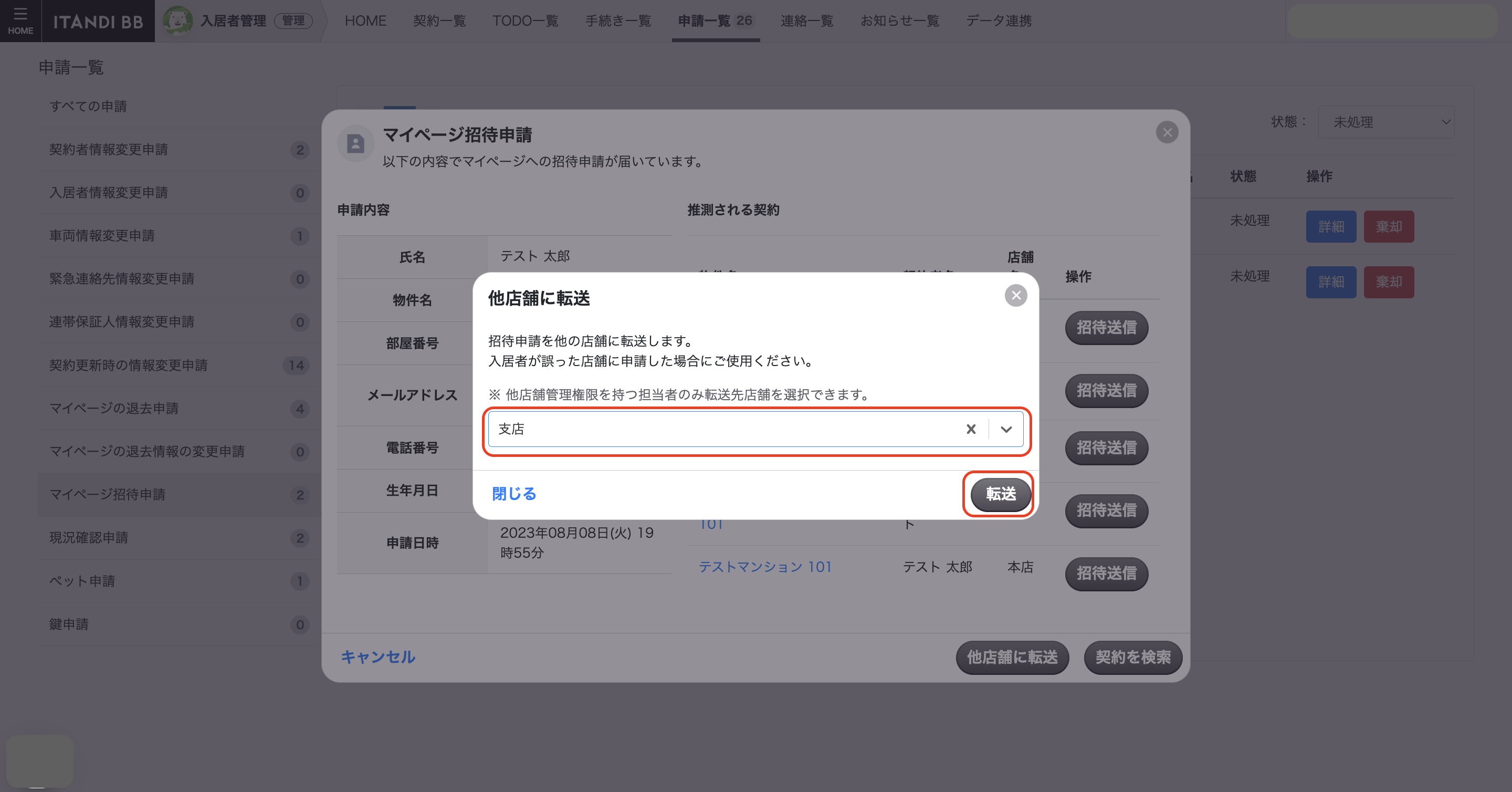Open the テストマンション 101 contract link
Viewport: 1512px width, 792px height.
pos(765,567)
